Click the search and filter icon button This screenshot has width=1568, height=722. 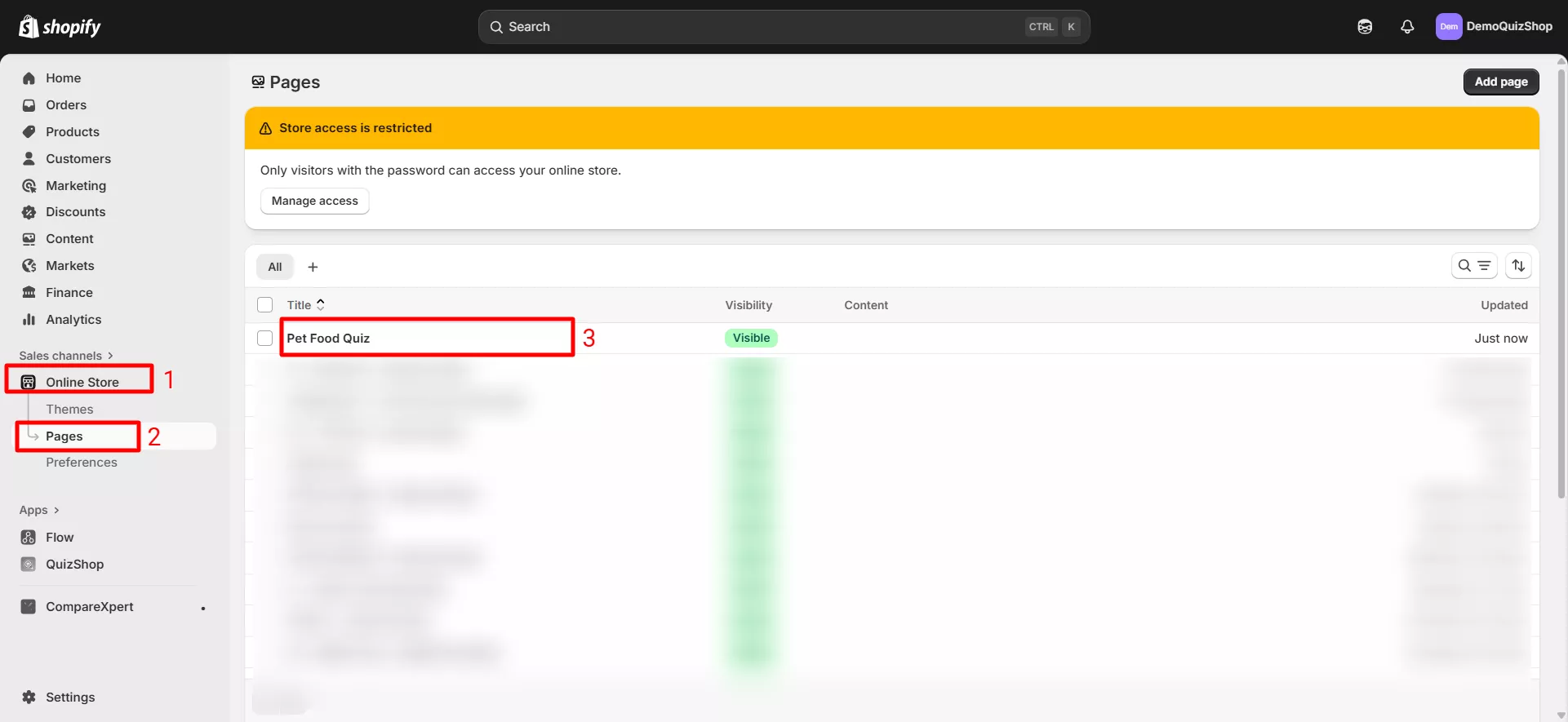click(x=1473, y=266)
